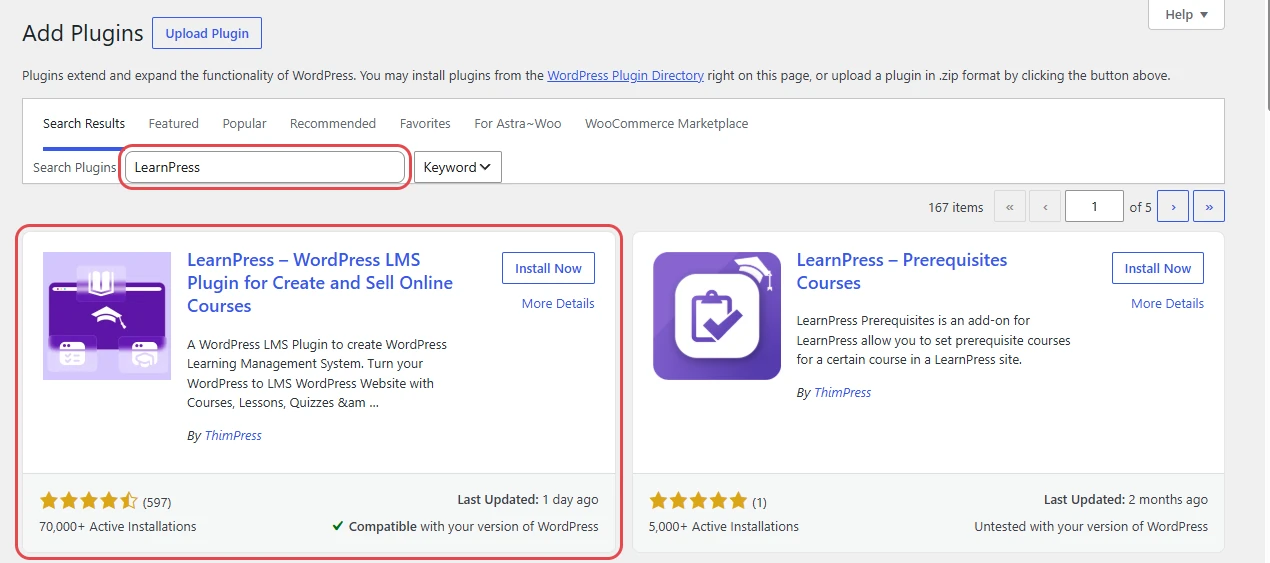Open the For Astra~Woo tab
The height and width of the screenshot is (563, 1270).
point(518,124)
